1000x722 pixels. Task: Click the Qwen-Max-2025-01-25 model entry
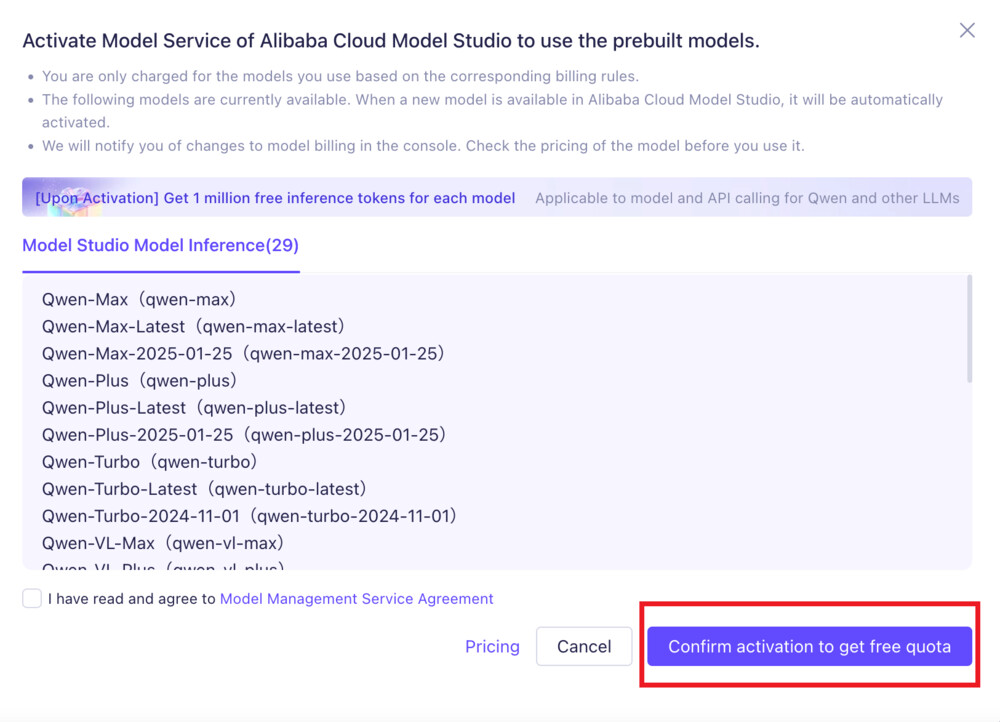(x=243, y=353)
